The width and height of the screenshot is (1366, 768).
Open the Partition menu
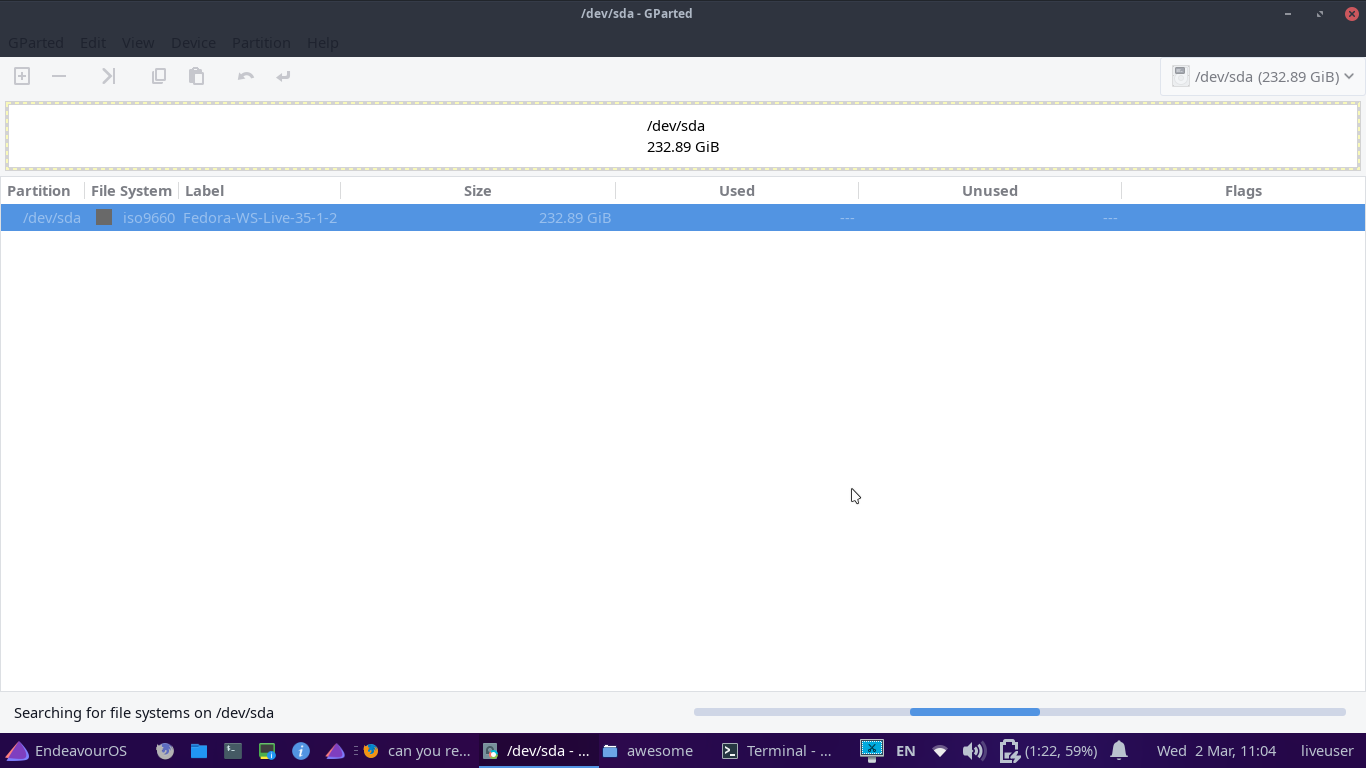pos(261,43)
